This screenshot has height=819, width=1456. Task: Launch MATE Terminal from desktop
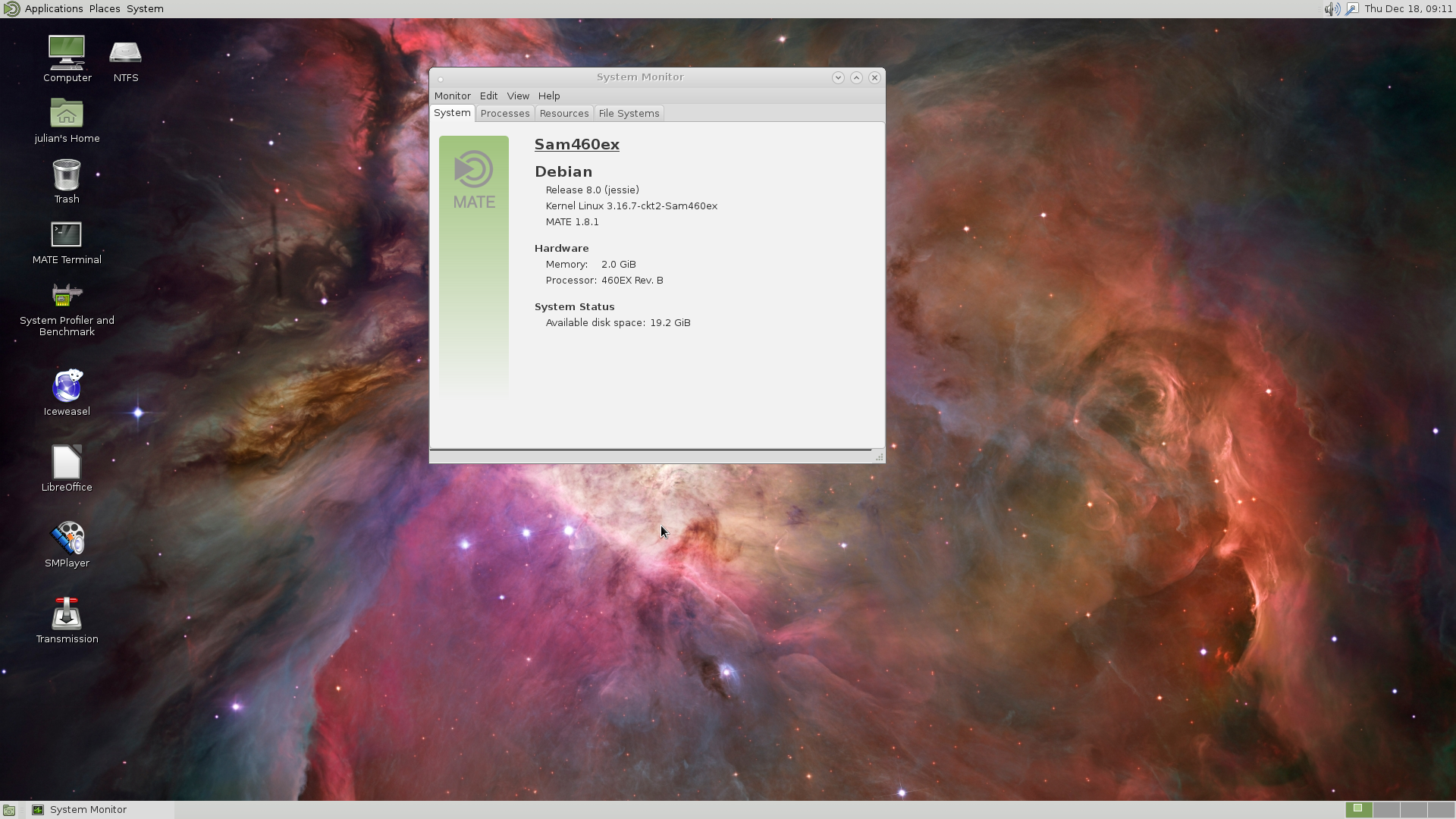[67, 235]
